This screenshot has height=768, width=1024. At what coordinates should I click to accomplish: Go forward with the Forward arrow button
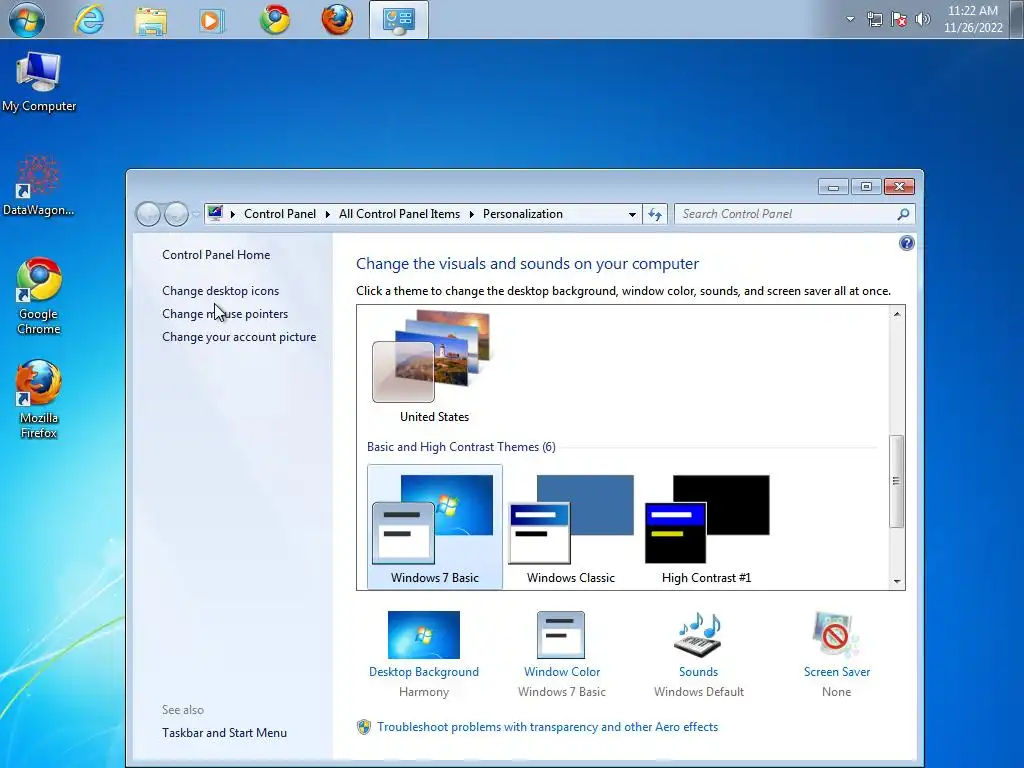click(x=176, y=214)
